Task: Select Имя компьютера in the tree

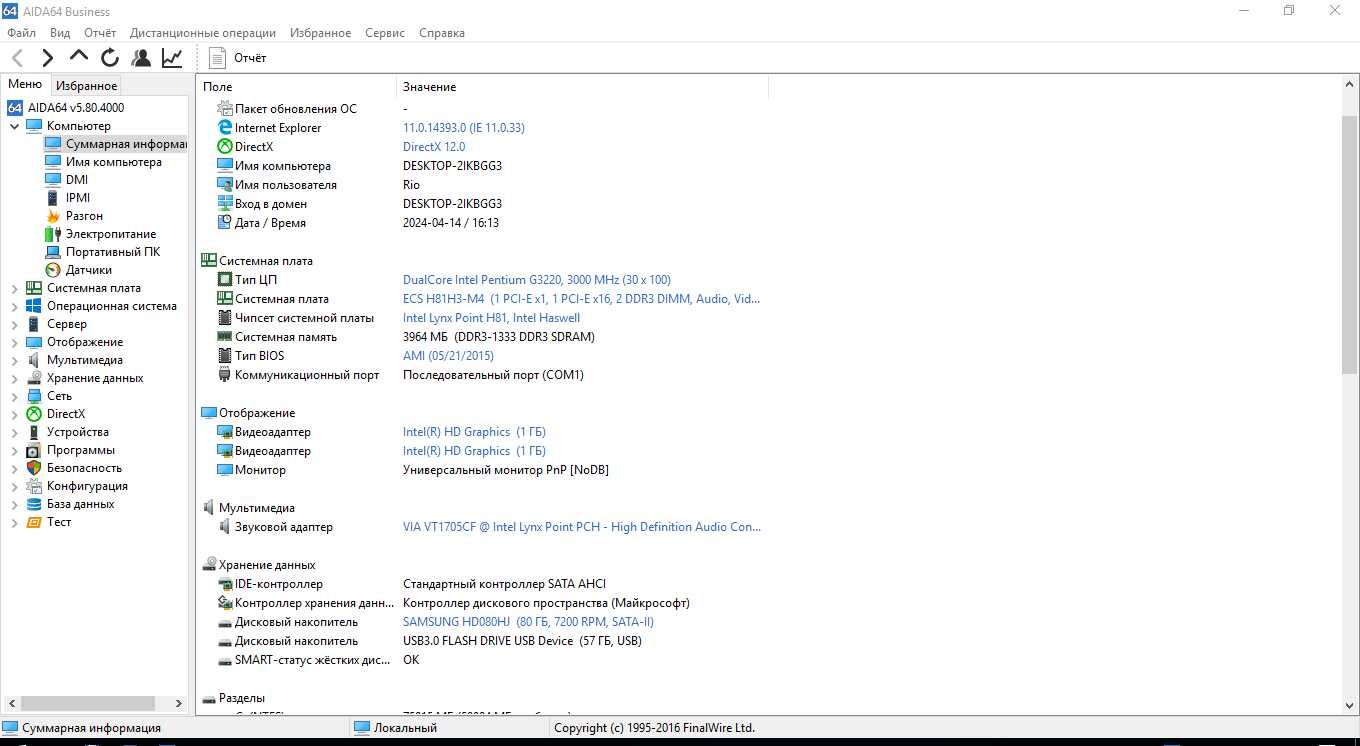Action: [x=114, y=162]
